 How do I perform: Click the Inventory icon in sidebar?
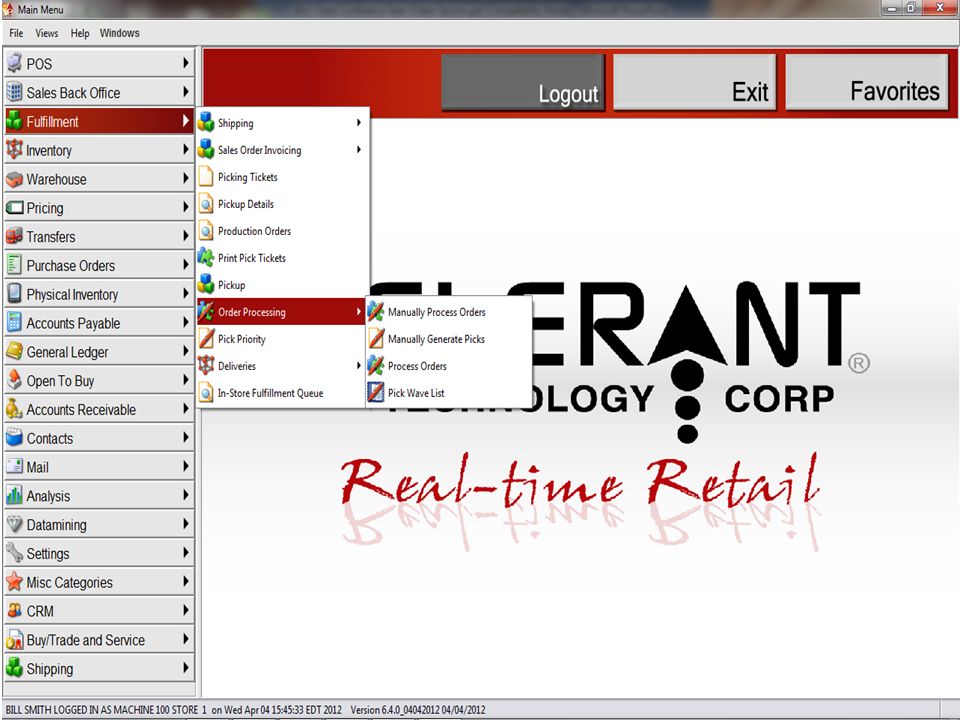pyautogui.click(x=14, y=149)
